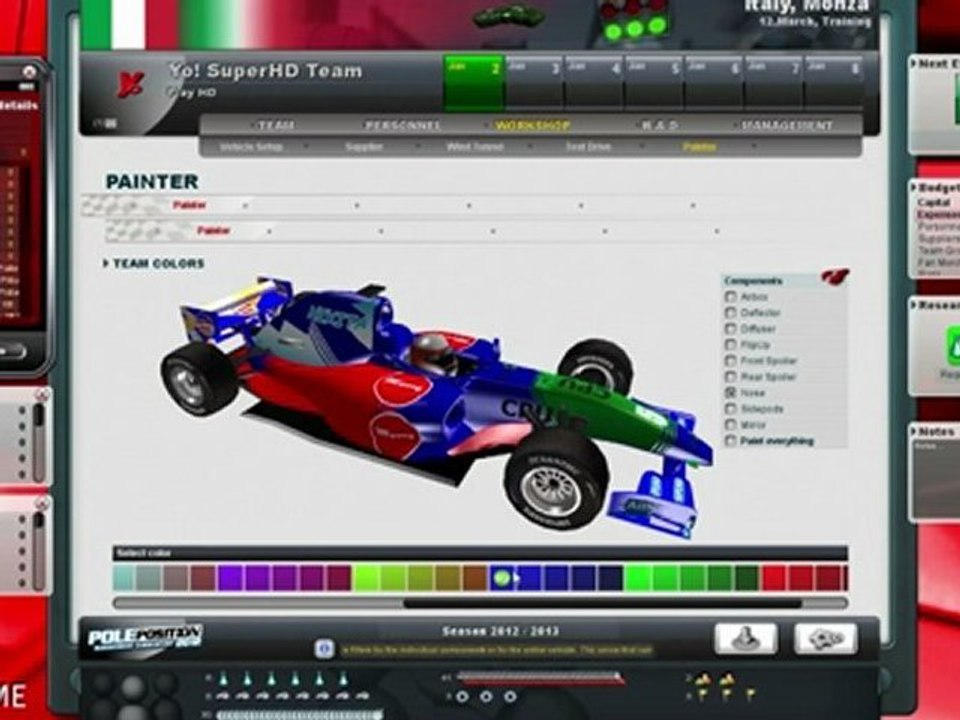
Task: Enable the Front Spoiler checkbox
Action: tap(730, 361)
